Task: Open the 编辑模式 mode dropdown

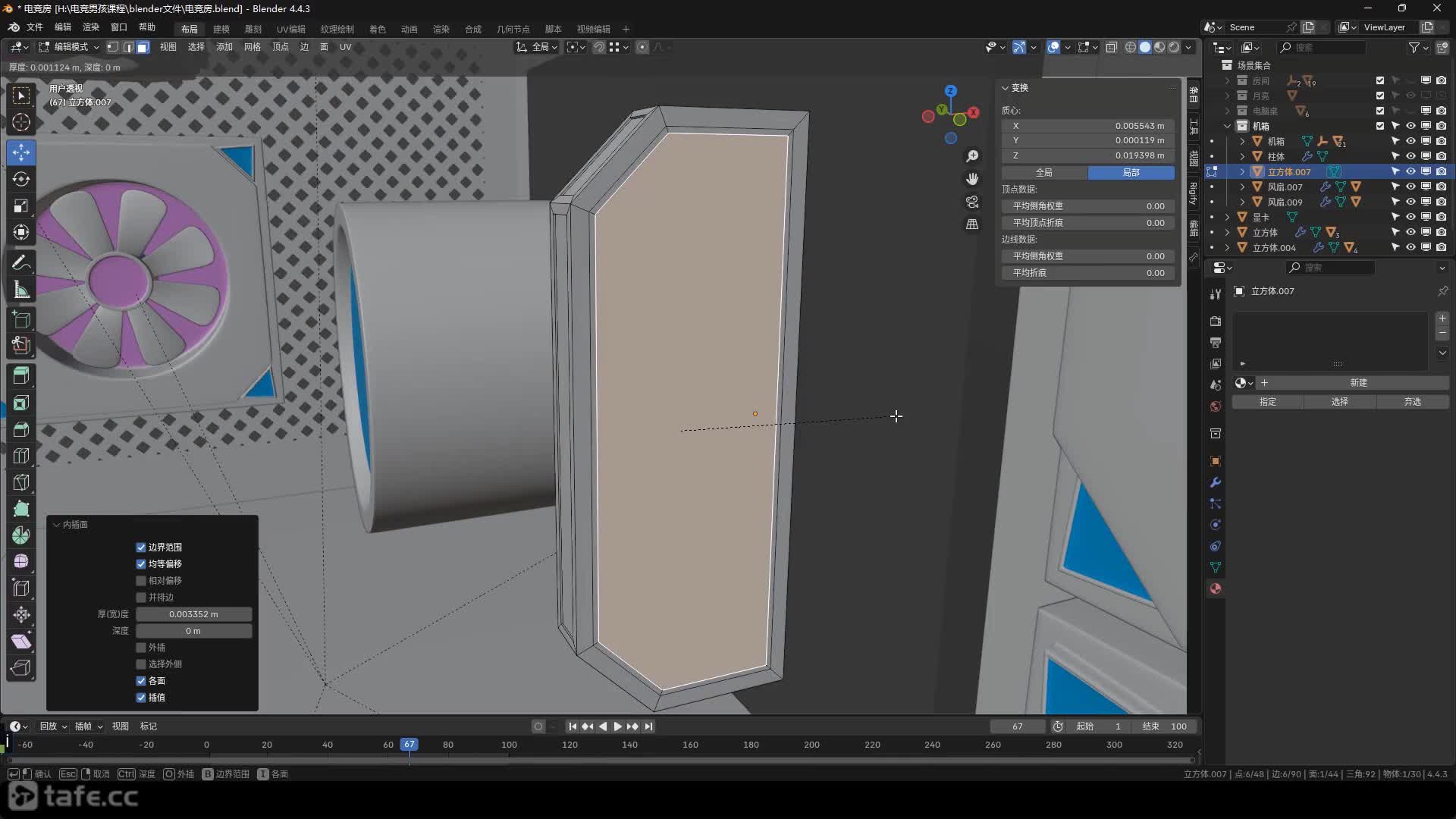Action: coord(70,47)
